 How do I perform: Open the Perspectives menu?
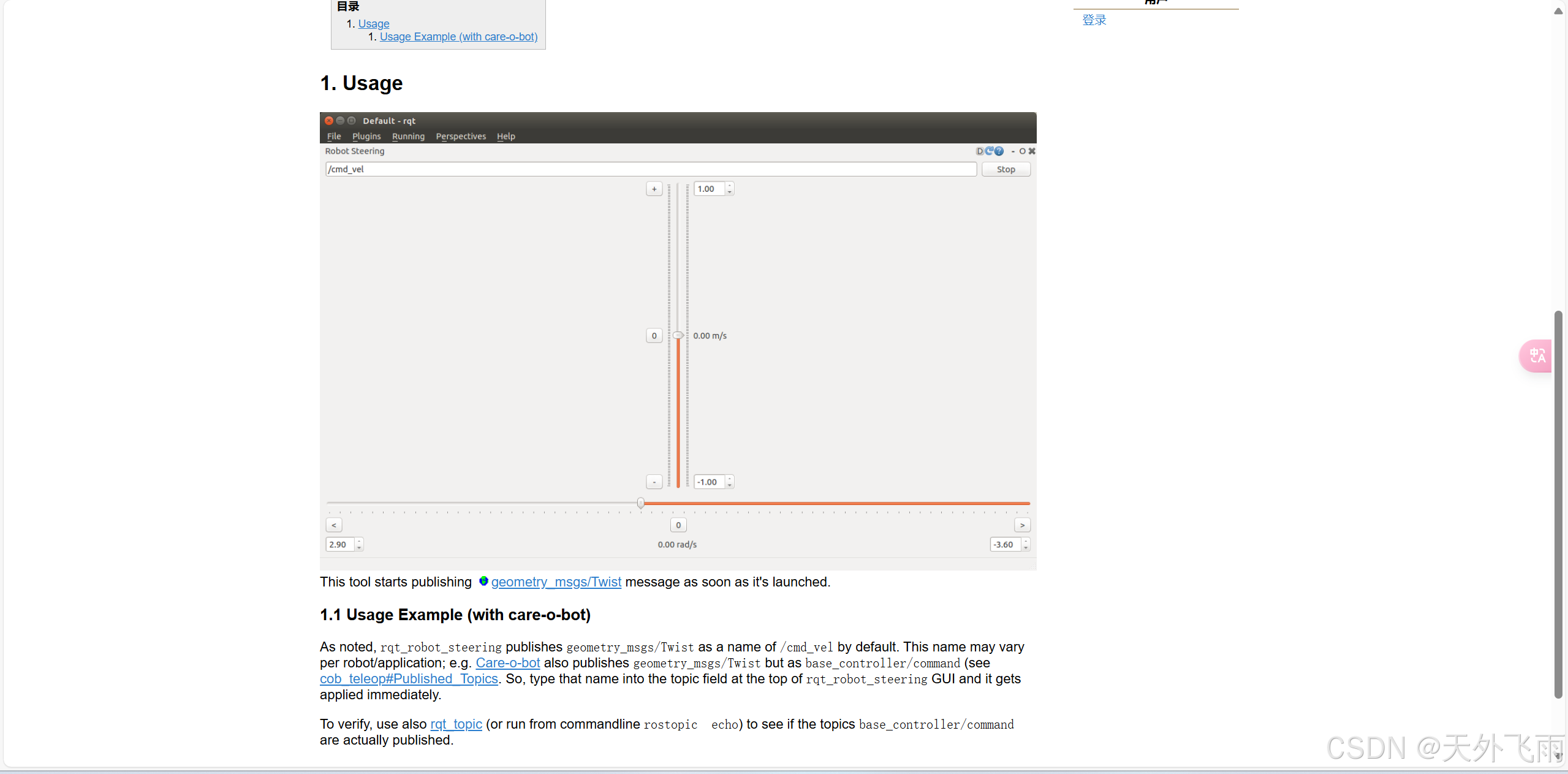tap(461, 136)
